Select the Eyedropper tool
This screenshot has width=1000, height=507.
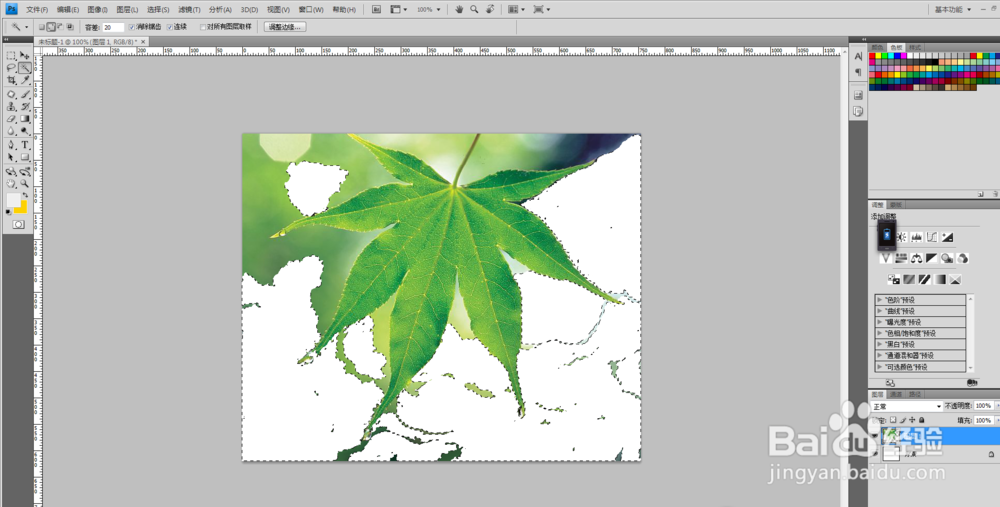click(x=25, y=80)
